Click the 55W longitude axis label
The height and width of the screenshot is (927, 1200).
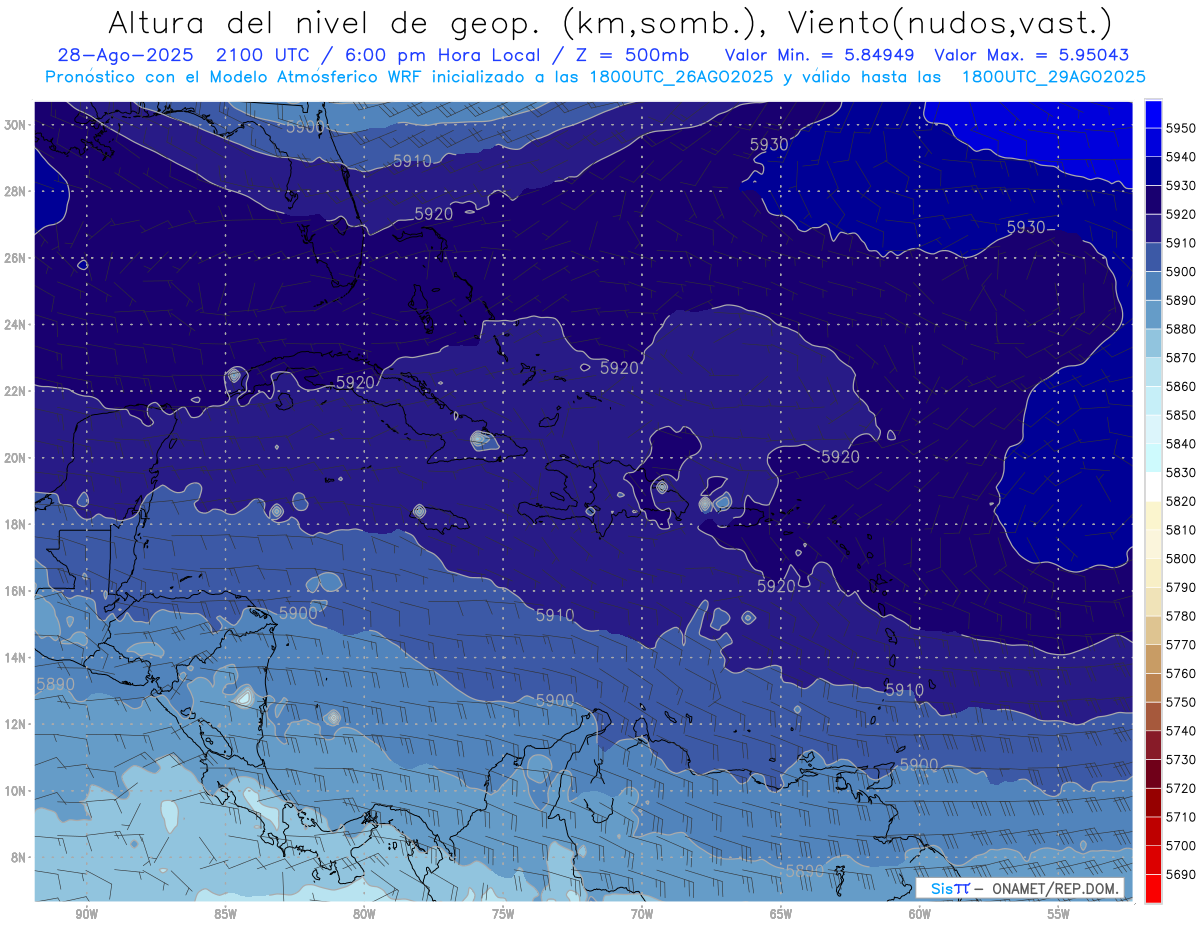pos(1059,914)
